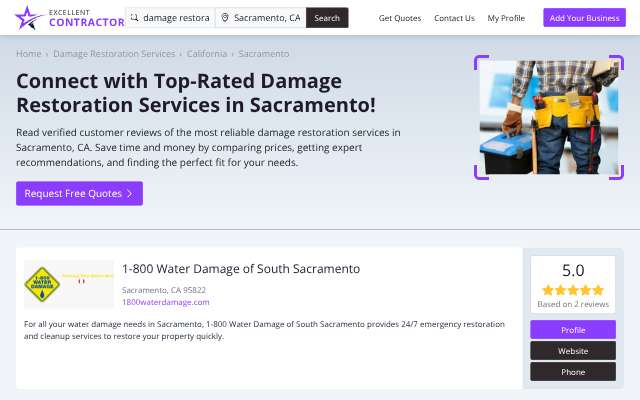
Task: Click the Connect with Top-Rated heading
Action: click(196, 93)
